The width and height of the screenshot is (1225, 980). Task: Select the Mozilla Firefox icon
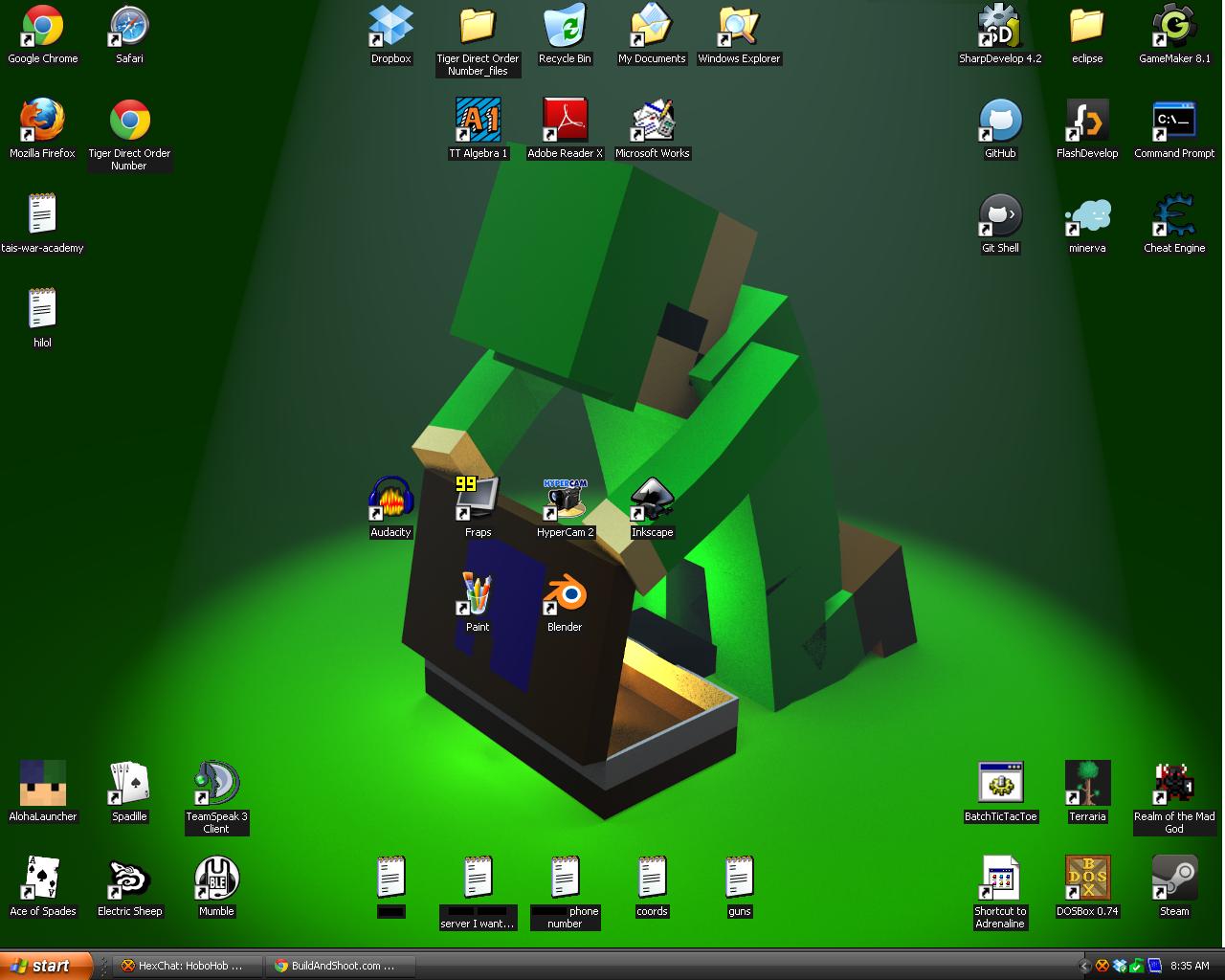coord(43,121)
